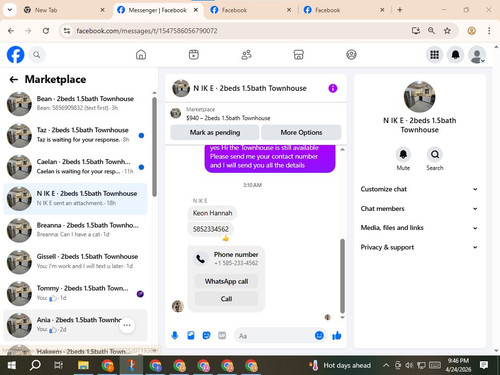Screen dimensions: 500x375
Task: Click the 5852334562 message bubble
Action: [x=211, y=229]
